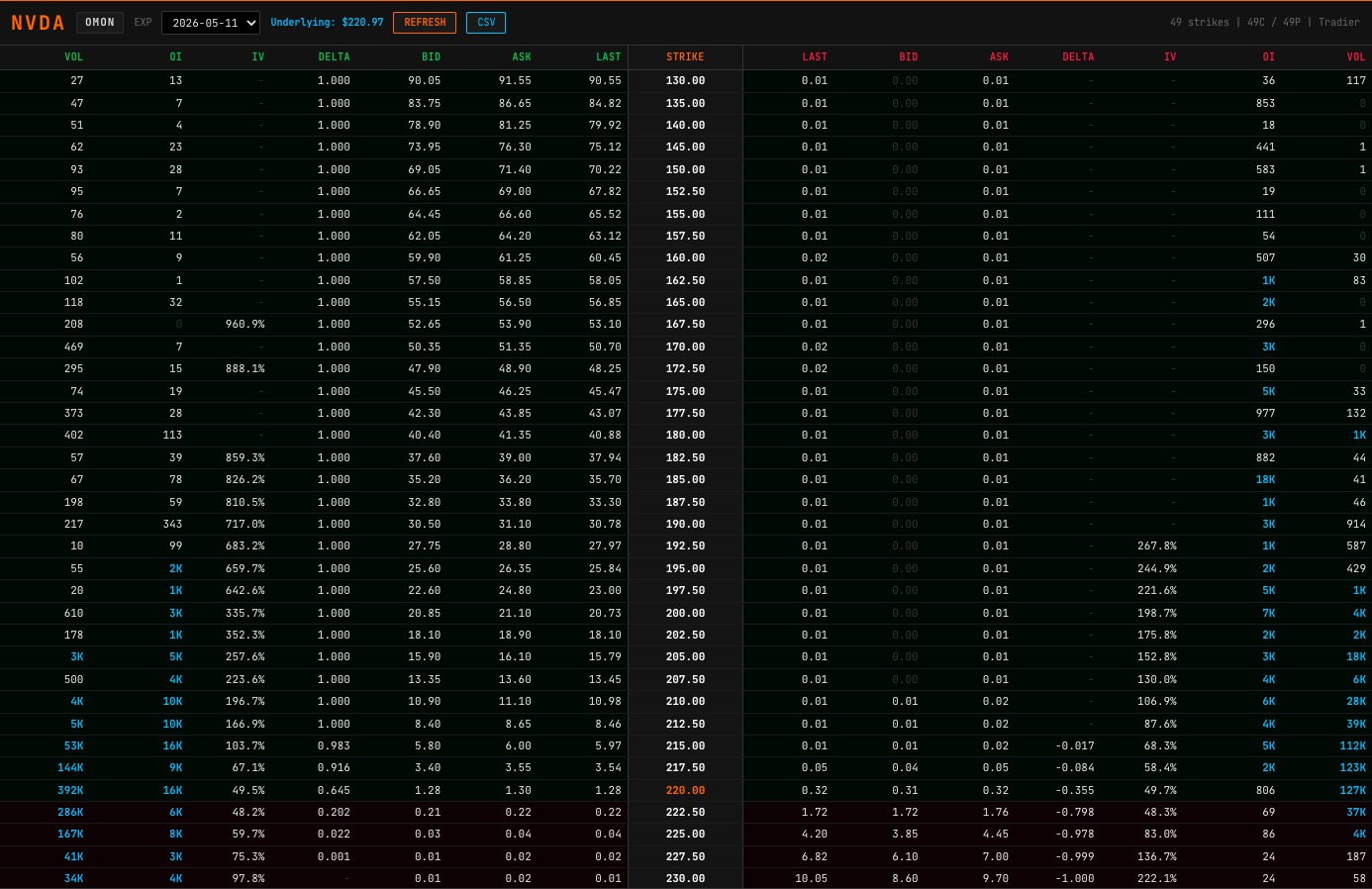Click call volume 392K at strike 220
The height and width of the screenshot is (889, 1372).
pos(70,790)
